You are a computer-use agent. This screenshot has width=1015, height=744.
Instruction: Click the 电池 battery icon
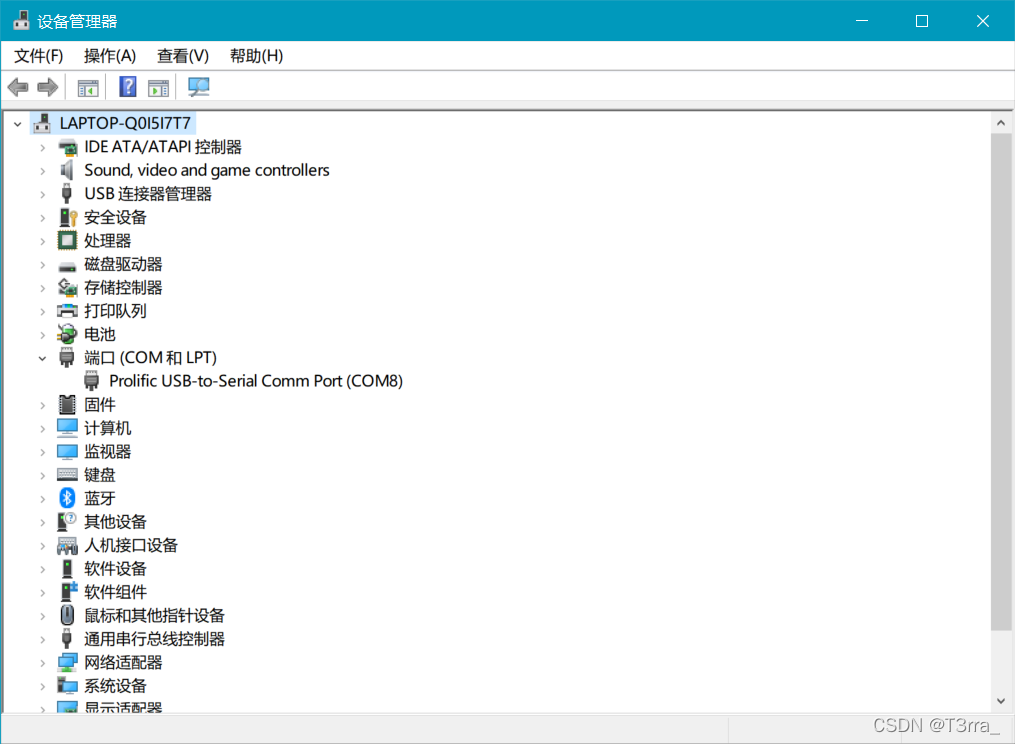(67, 334)
